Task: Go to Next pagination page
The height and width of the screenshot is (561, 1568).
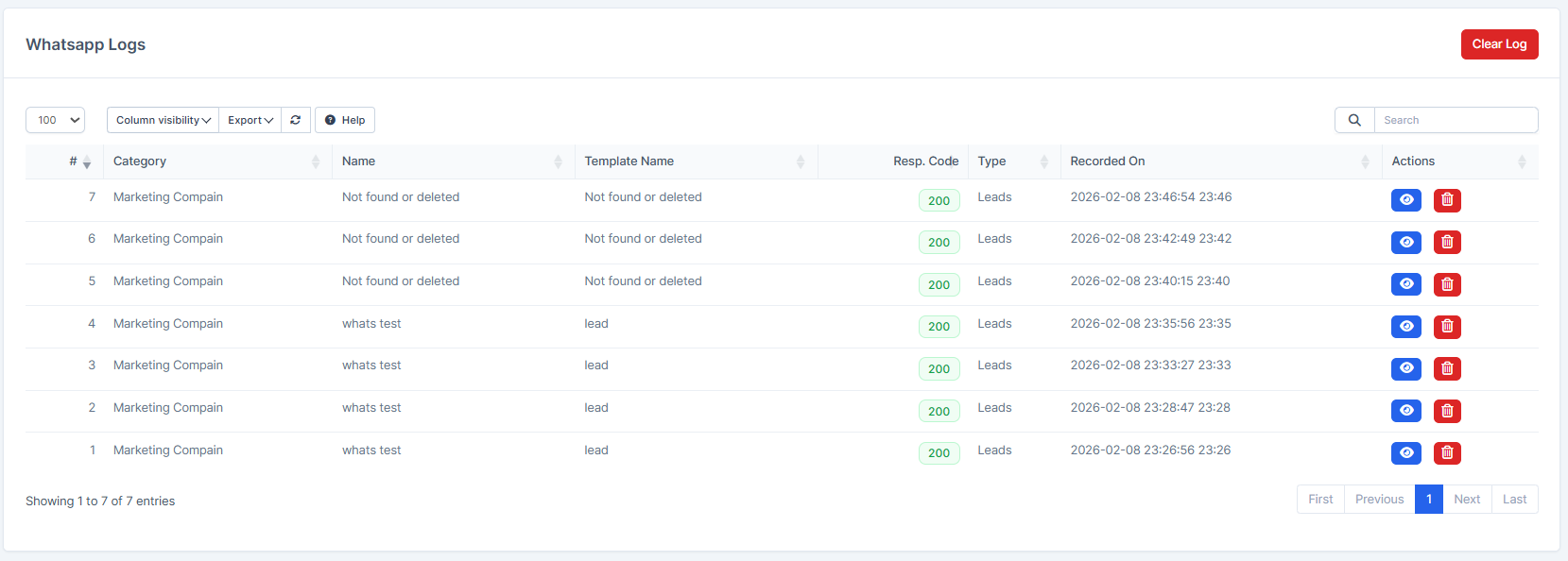Action: 1467,500
